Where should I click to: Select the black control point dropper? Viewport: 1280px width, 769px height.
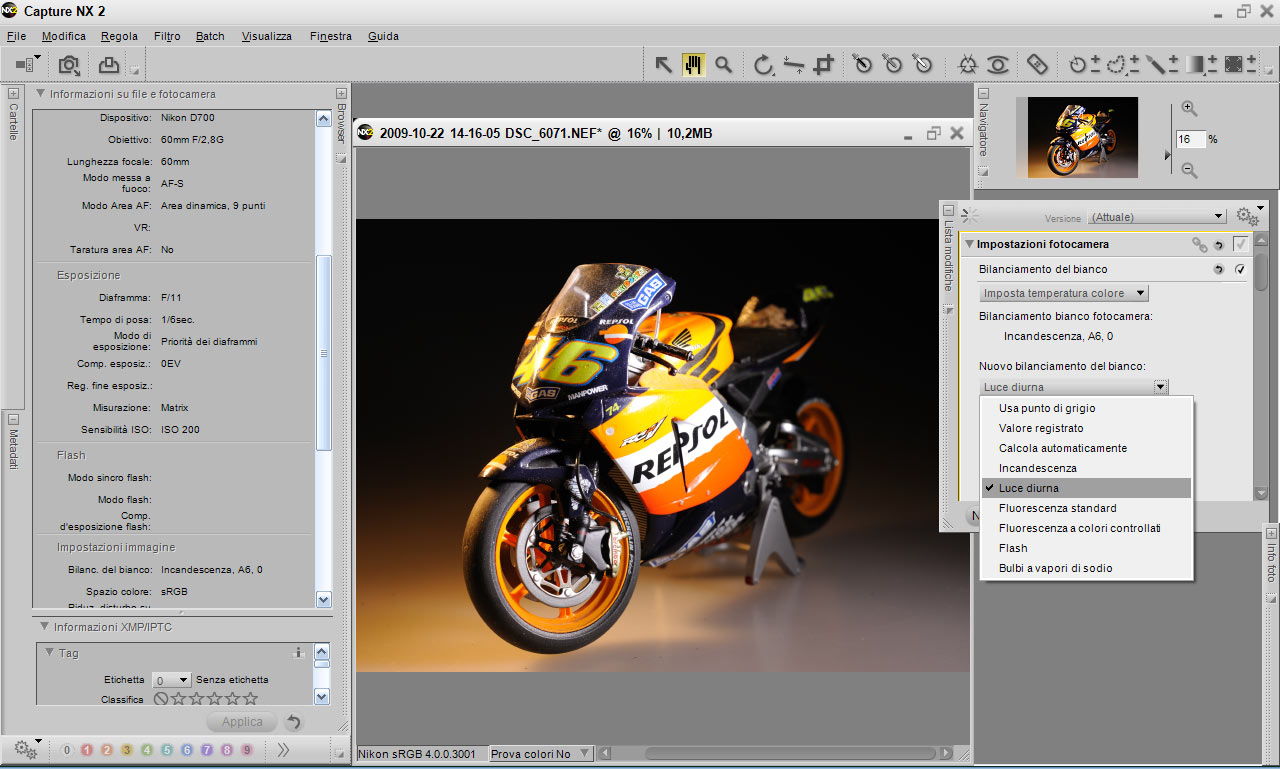click(863, 65)
